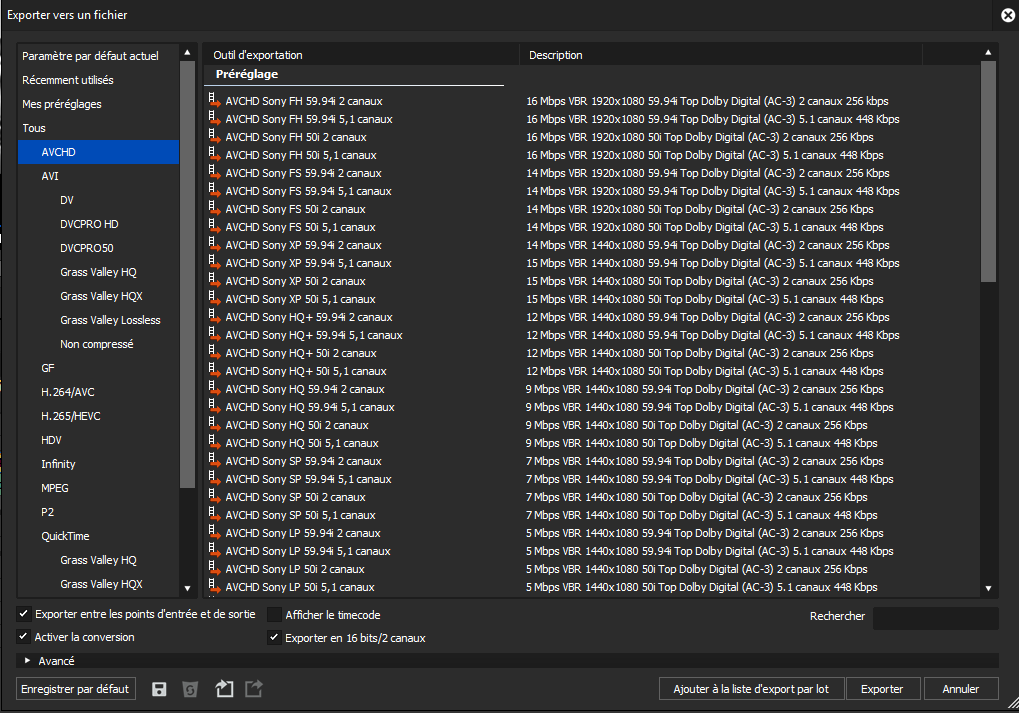Select Grass Valley HQX under QuickTime

pyautogui.click(x=98, y=584)
